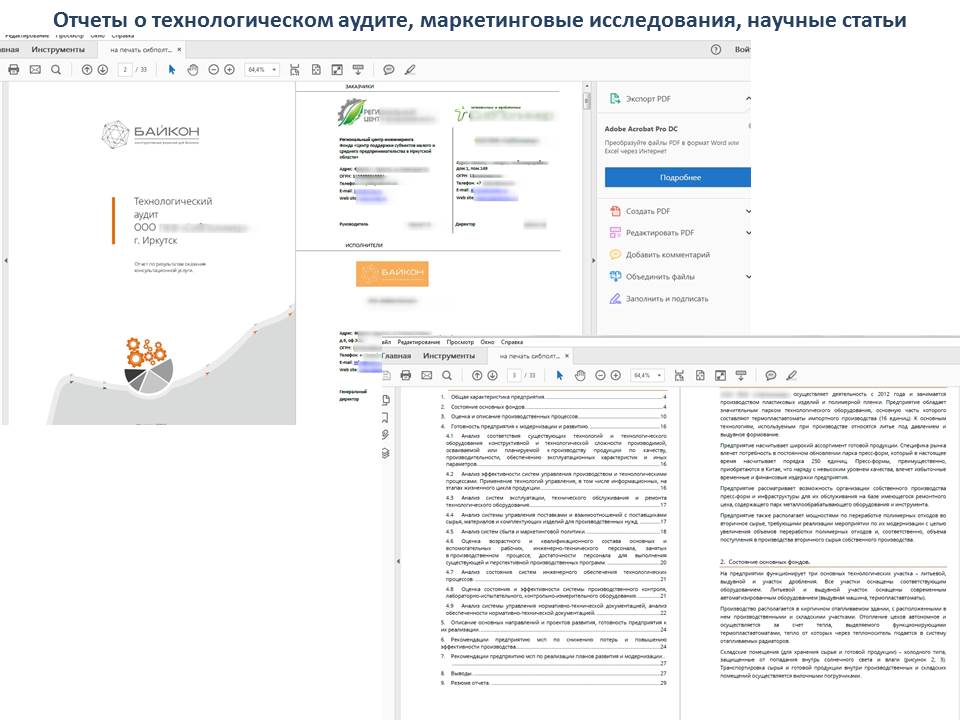Click fit-width scrolling icon in back window
This screenshot has width=960, height=720.
coord(294,70)
